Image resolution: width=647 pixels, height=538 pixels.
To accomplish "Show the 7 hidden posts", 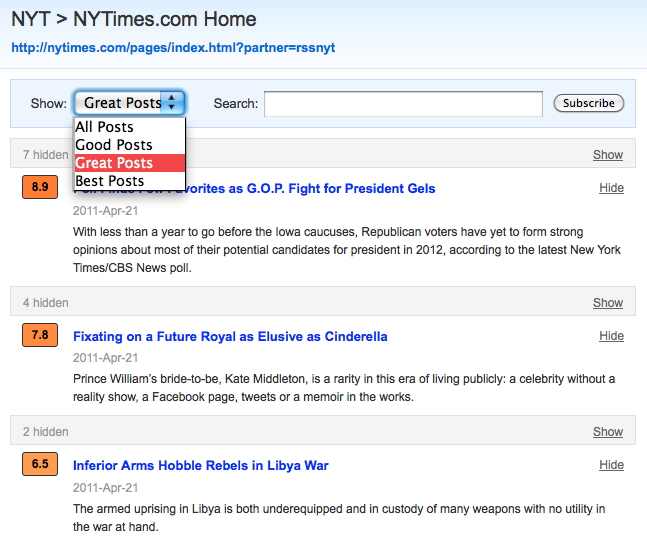I will tap(607, 155).
